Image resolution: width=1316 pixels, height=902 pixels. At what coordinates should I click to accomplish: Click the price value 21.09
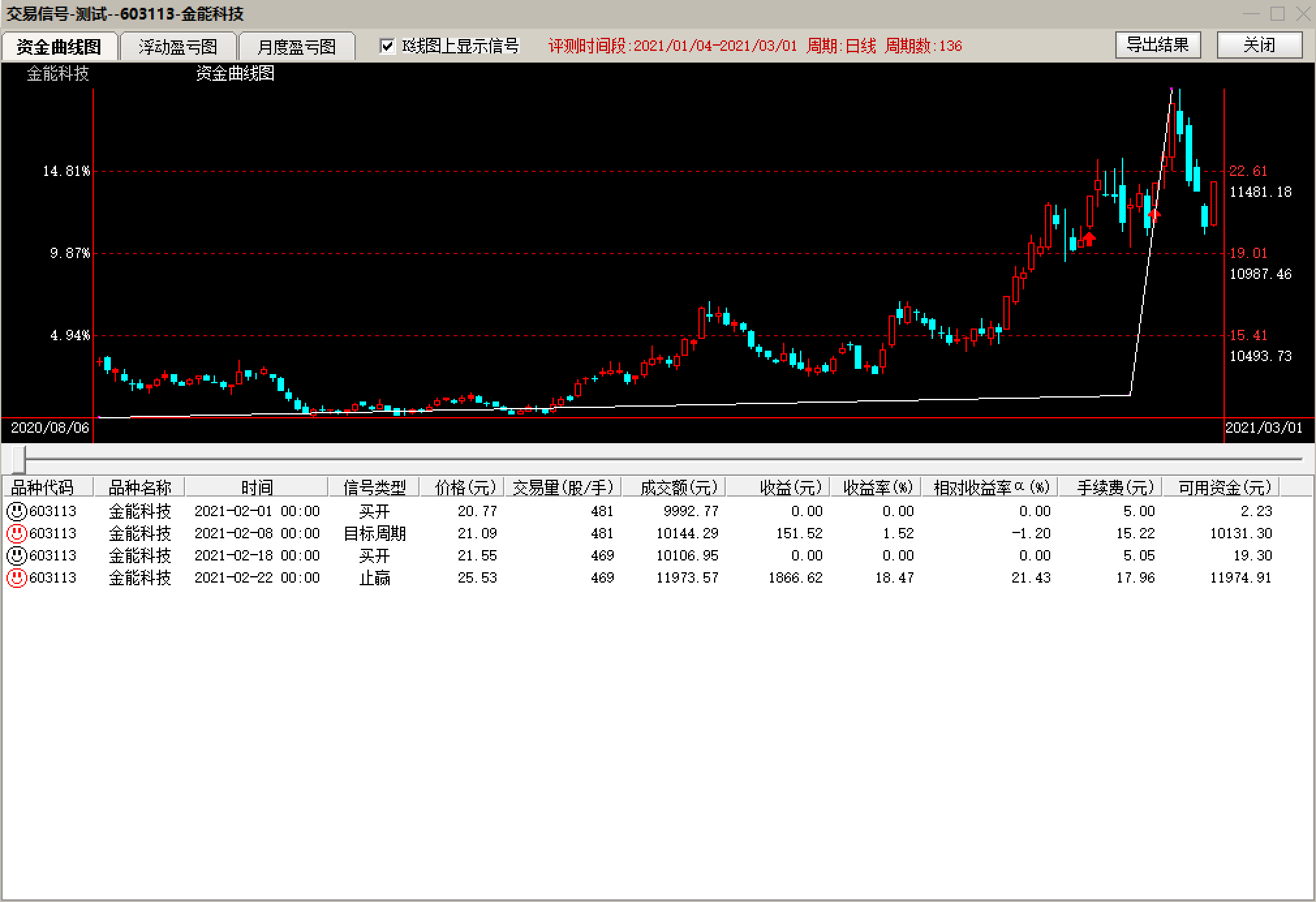(x=478, y=533)
